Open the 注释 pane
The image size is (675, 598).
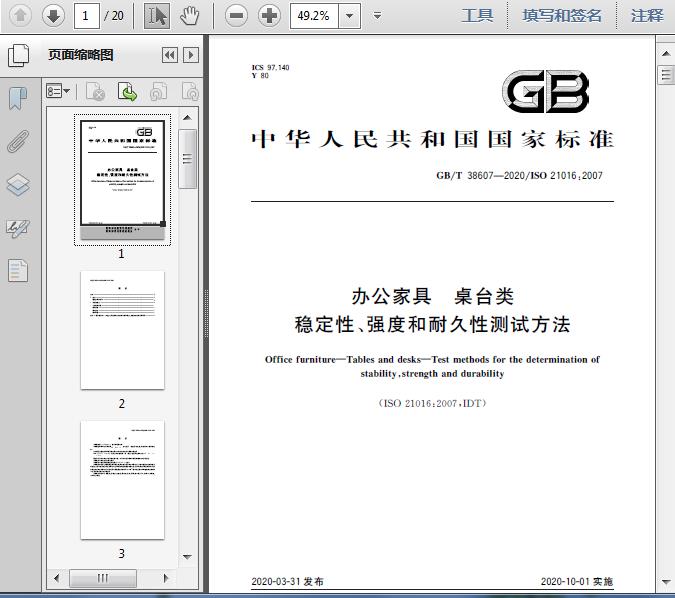[647, 16]
